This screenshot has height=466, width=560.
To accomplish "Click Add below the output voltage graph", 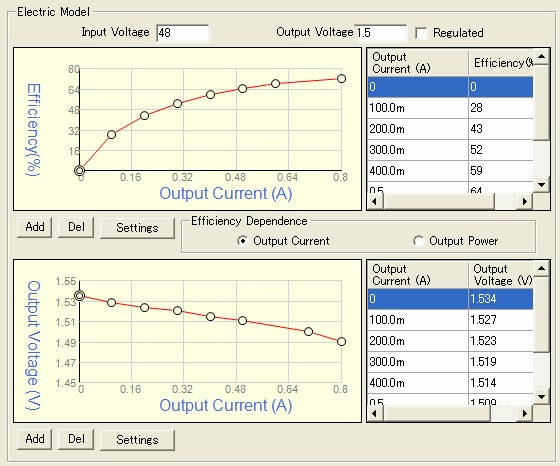I will tap(35, 439).
